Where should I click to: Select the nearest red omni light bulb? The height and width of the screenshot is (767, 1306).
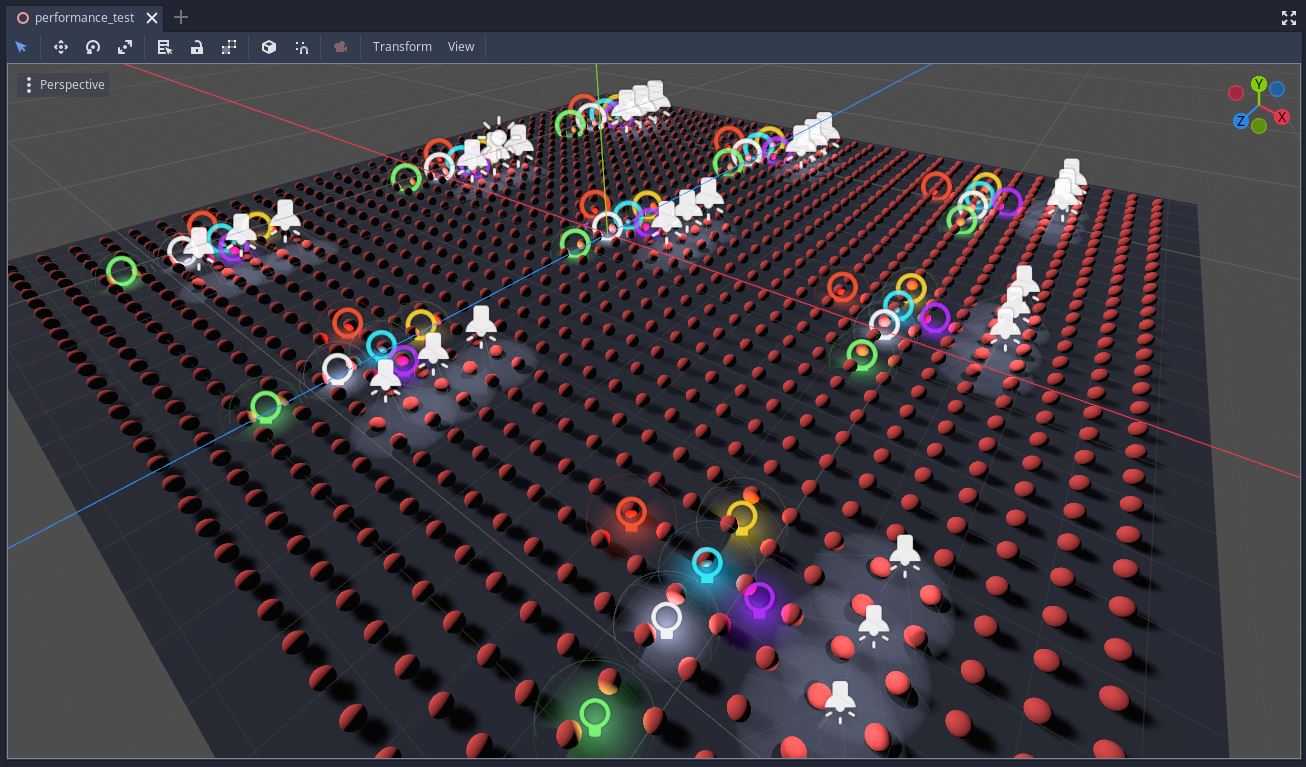point(631,514)
